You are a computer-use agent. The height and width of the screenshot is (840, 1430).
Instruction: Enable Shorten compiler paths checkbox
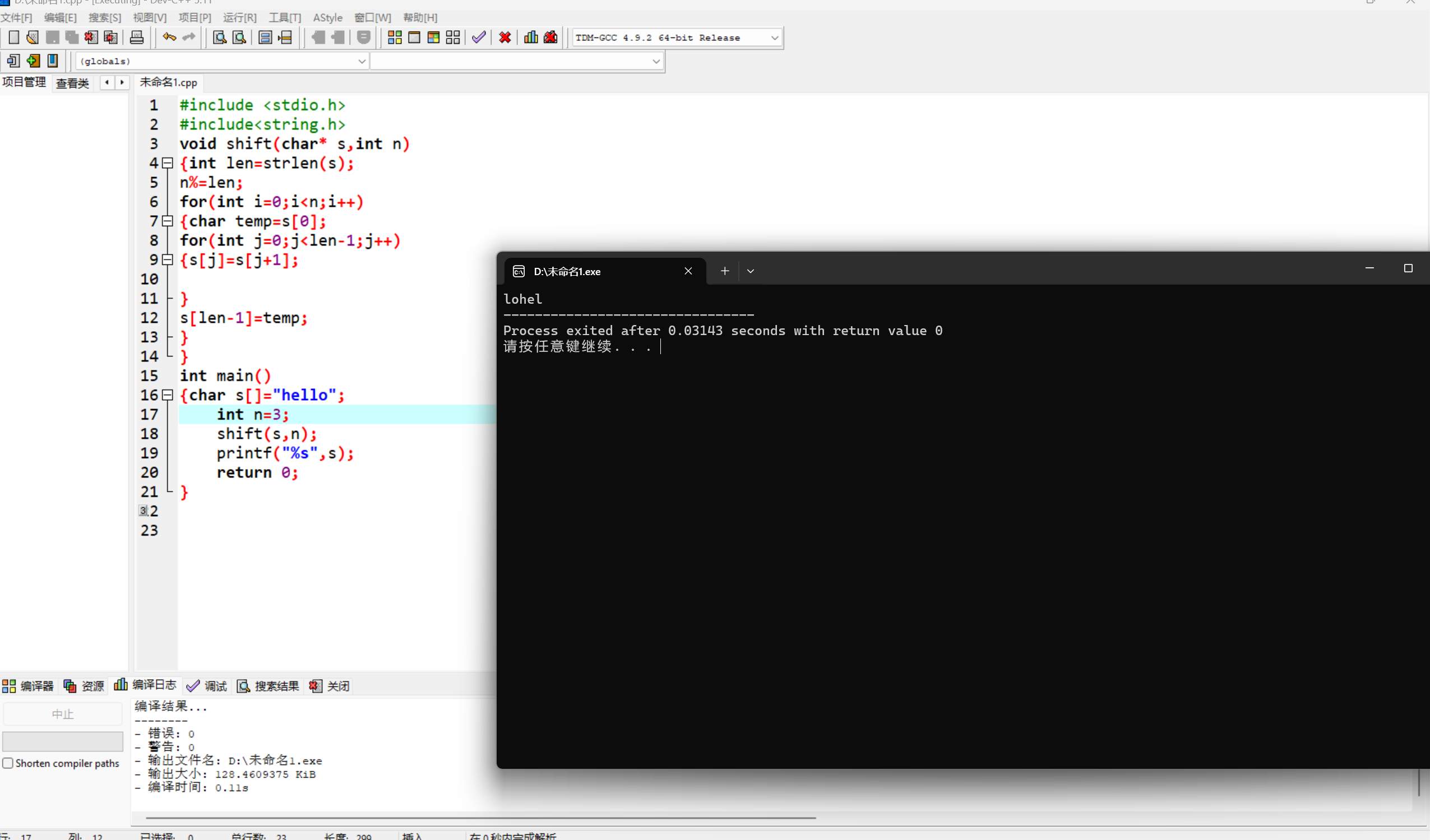click(8, 763)
